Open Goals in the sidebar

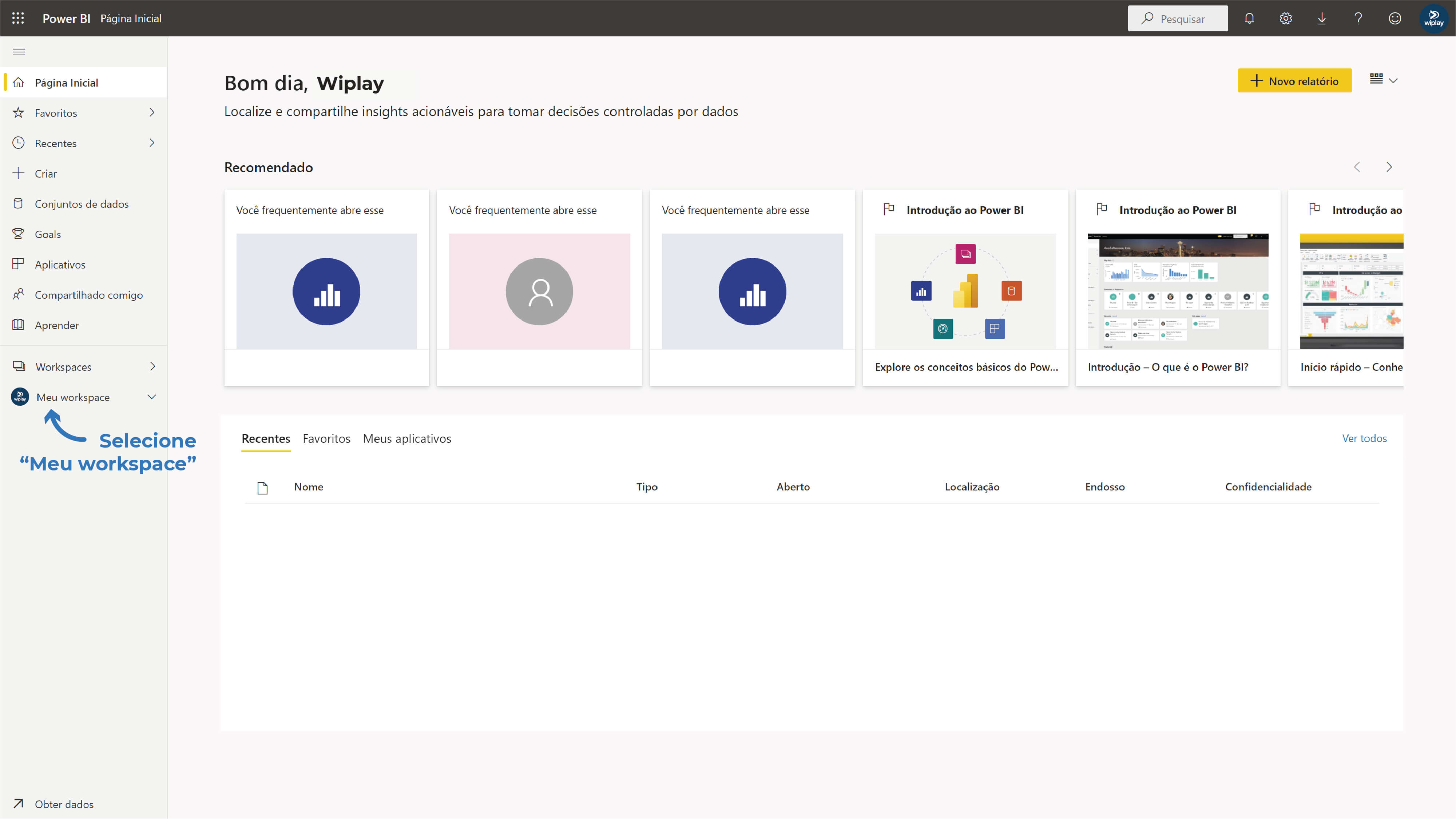click(x=47, y=234)
